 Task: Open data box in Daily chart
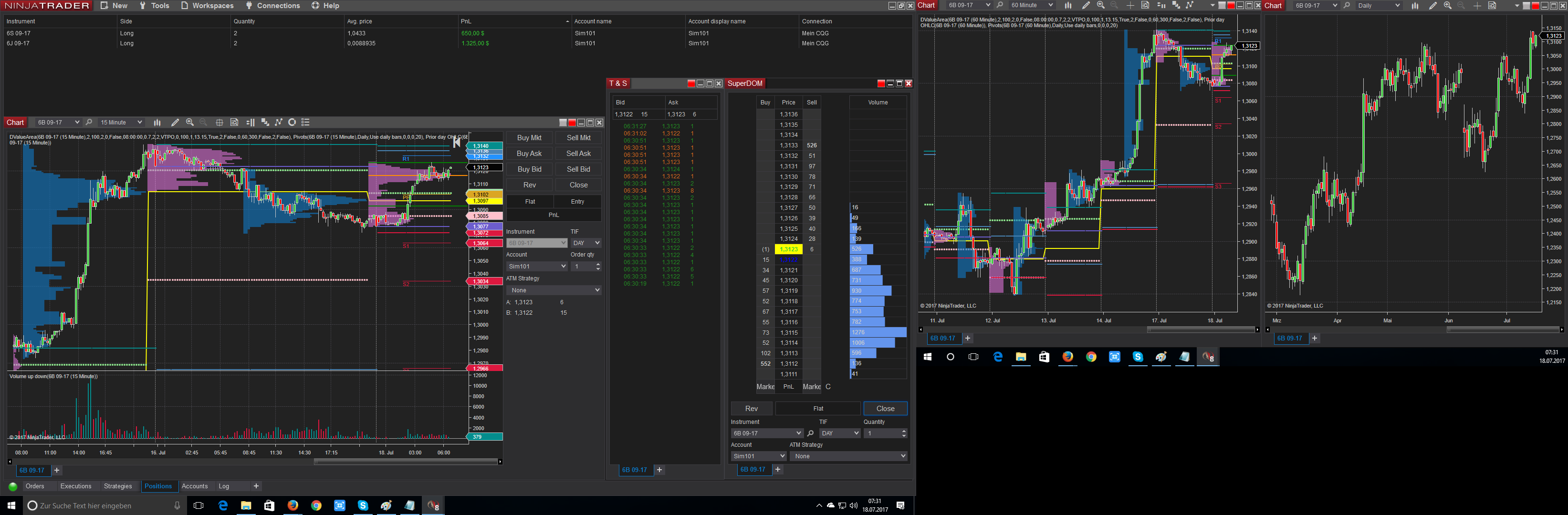[x=1492, y=5]
